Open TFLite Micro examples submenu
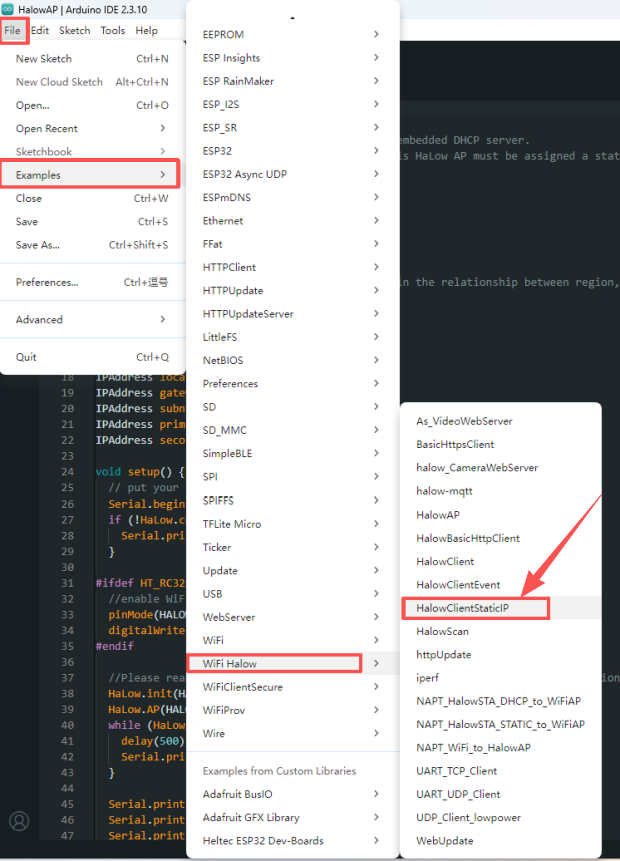The height and width of the screenshot is (861, 620). tap(292, 524)
